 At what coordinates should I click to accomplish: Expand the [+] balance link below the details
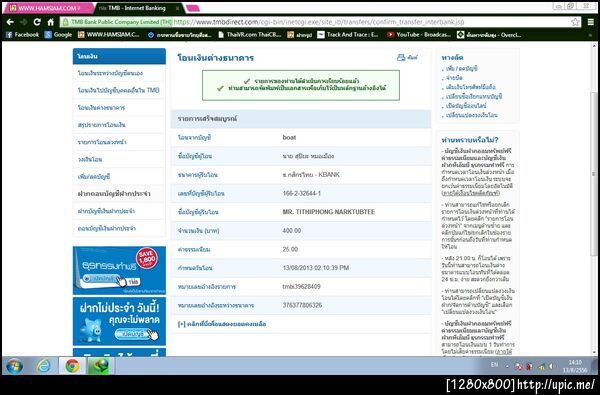[x=222, y=324]
